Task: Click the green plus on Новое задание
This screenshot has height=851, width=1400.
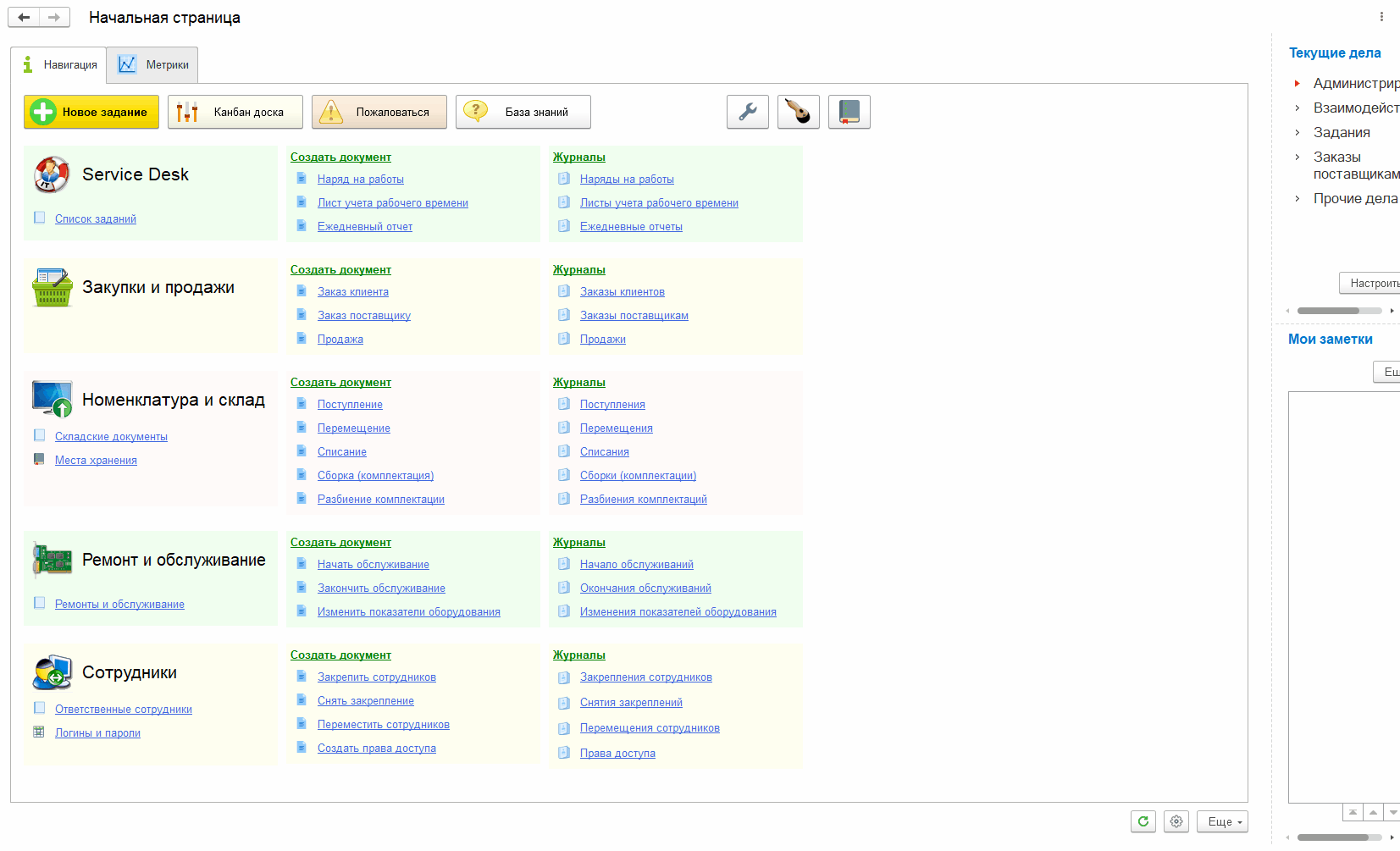Action: click(x=43, y=112)
